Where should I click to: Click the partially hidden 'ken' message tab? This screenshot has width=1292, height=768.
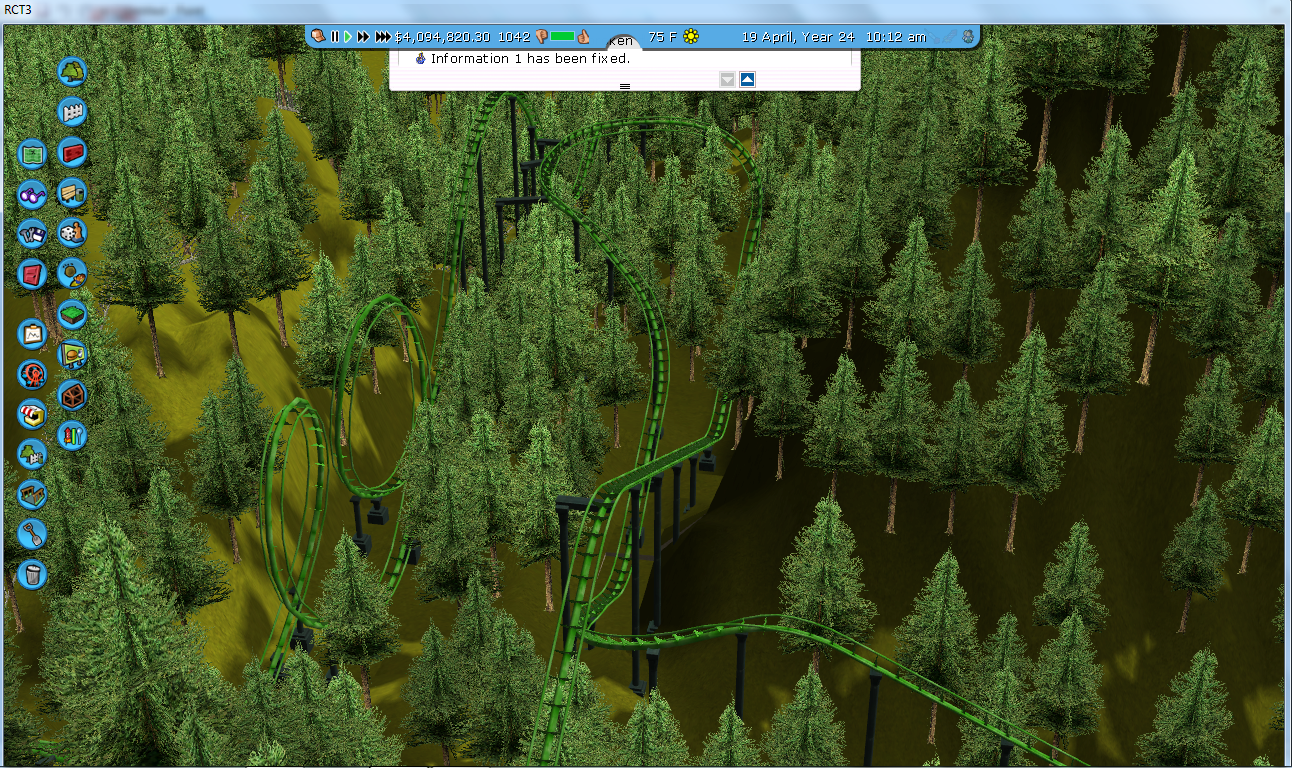(x=623, y=41)
